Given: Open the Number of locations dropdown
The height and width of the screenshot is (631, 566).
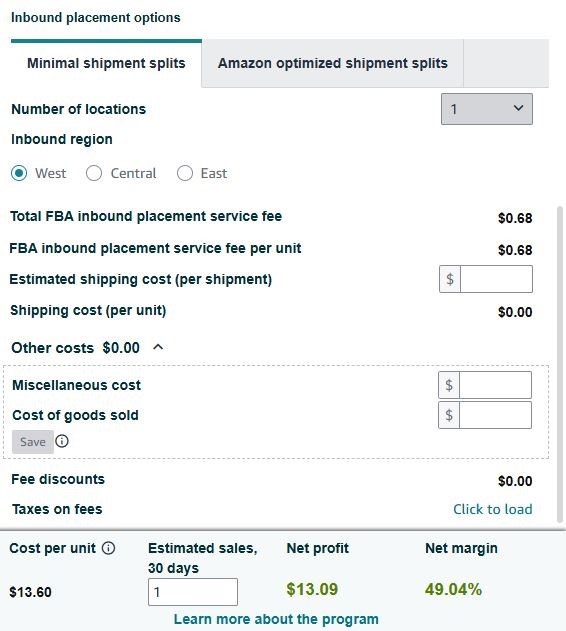Looking at the screenshot, I should 487,109.
